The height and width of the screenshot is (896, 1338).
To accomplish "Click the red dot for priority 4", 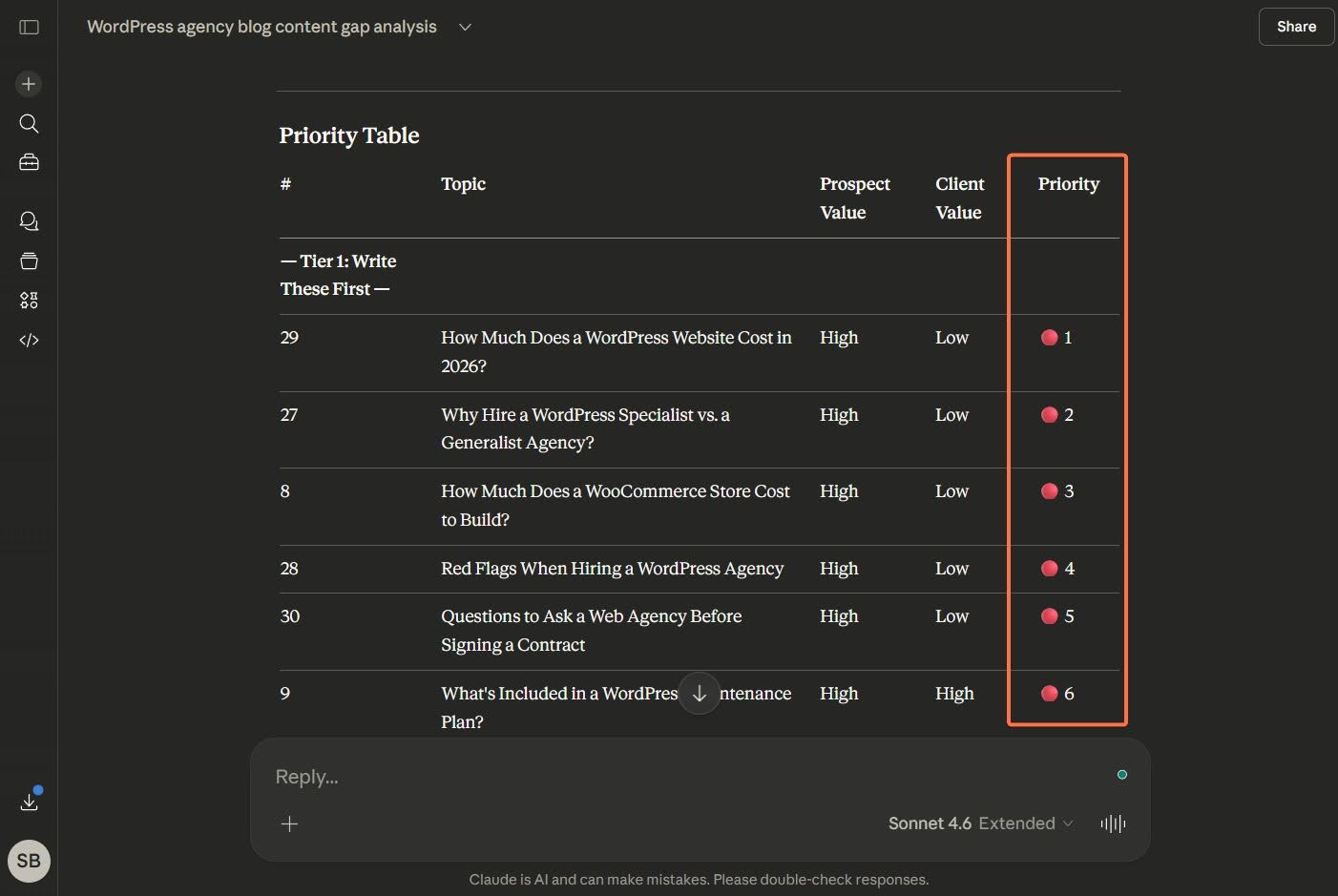I will coord(1049,569).
